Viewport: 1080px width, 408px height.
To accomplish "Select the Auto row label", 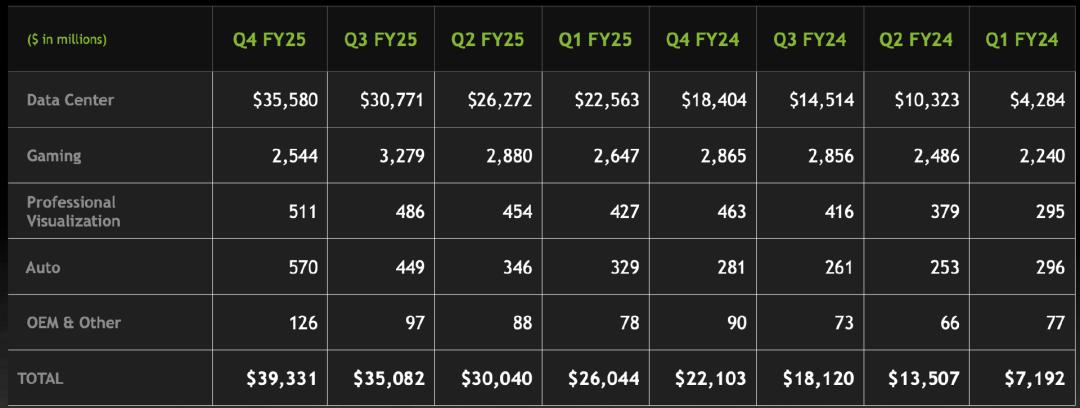I will point(44,267).
